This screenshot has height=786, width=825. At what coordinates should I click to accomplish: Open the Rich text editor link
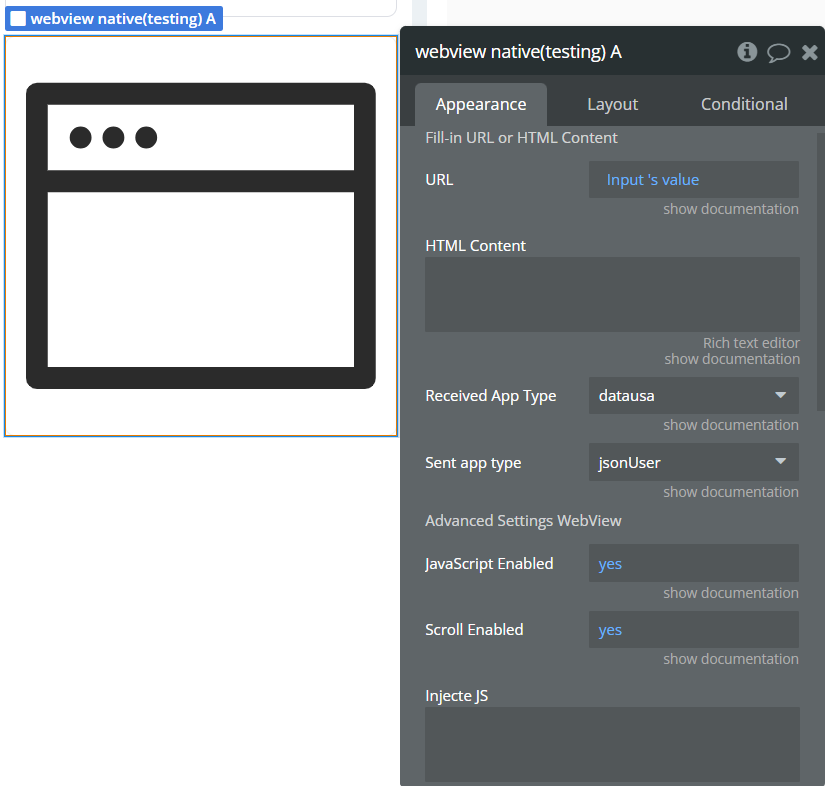point(750,343)
